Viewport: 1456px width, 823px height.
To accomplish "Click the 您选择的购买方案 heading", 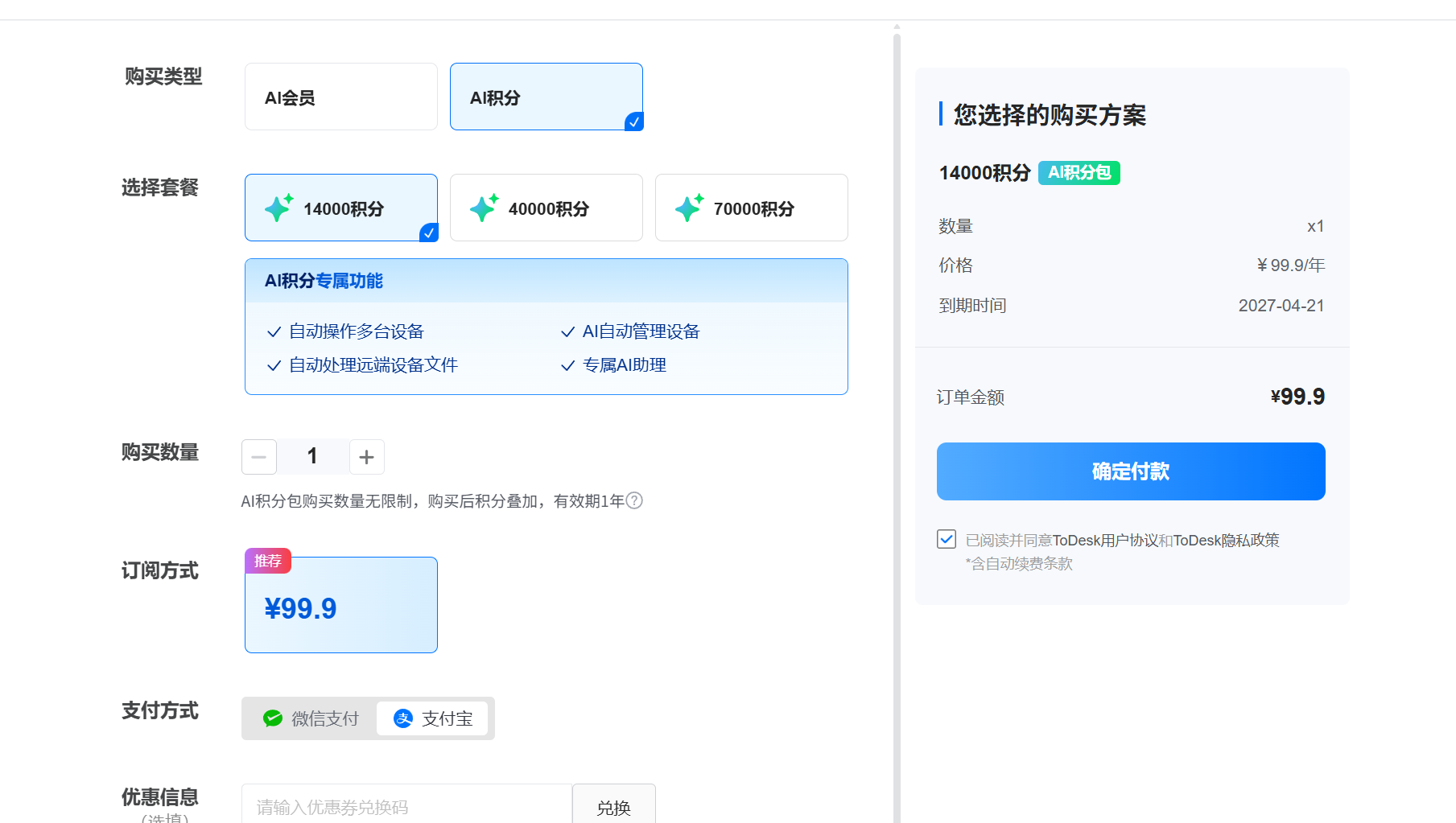I will tap(1050, 115).
